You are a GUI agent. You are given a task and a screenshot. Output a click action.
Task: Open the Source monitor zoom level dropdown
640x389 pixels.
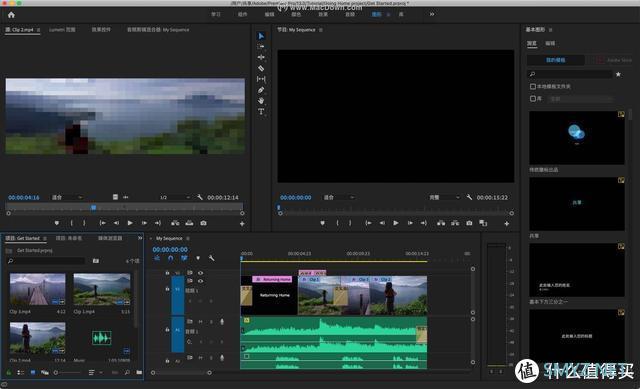pyautogui.click(x=67, y=197)
